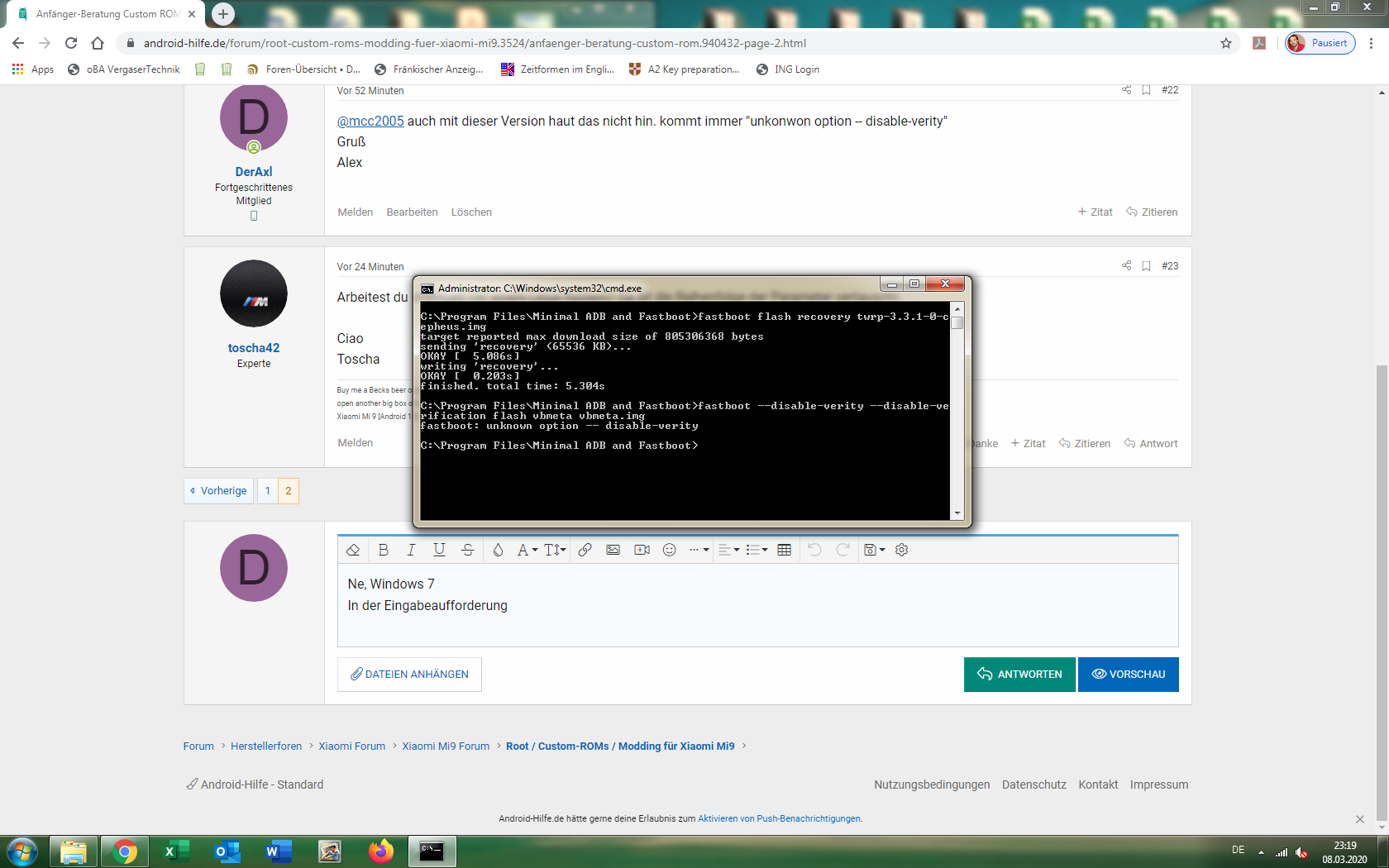Screen dimensions: 1389x868
Task: Open the smiley emoji picker
Action: 670,550
